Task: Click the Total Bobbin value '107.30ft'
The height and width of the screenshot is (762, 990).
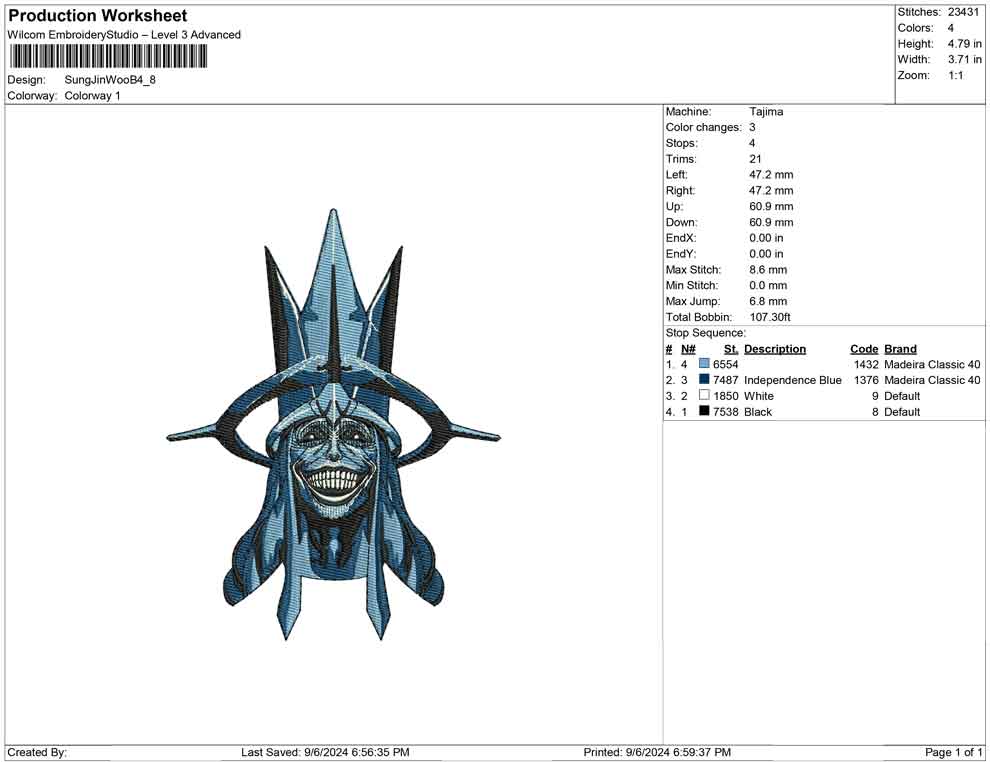Action: [x=770, y=316]
